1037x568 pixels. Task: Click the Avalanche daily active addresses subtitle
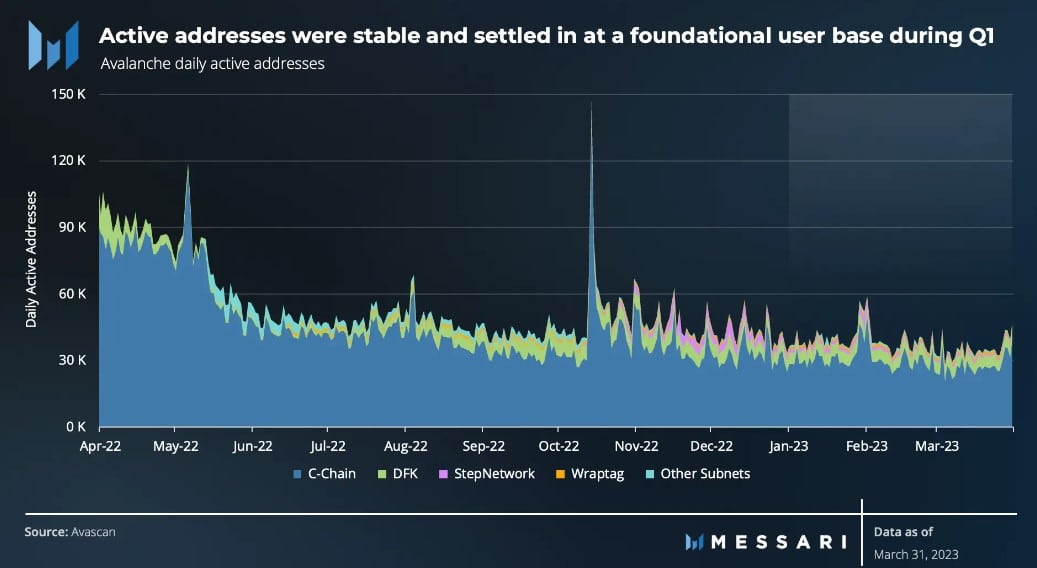(212, 64)
